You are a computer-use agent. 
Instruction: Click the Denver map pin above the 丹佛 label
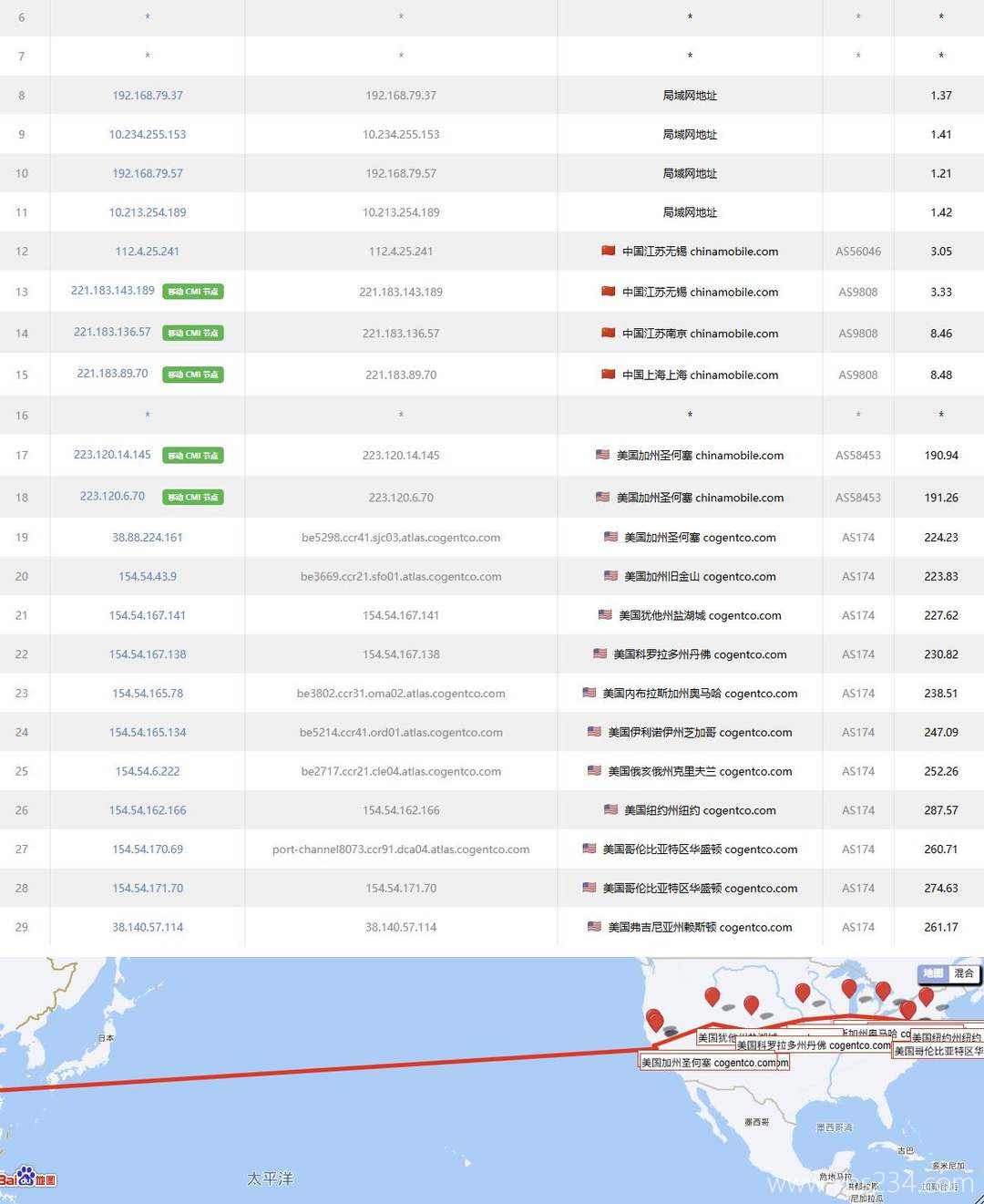(751, 1005)
